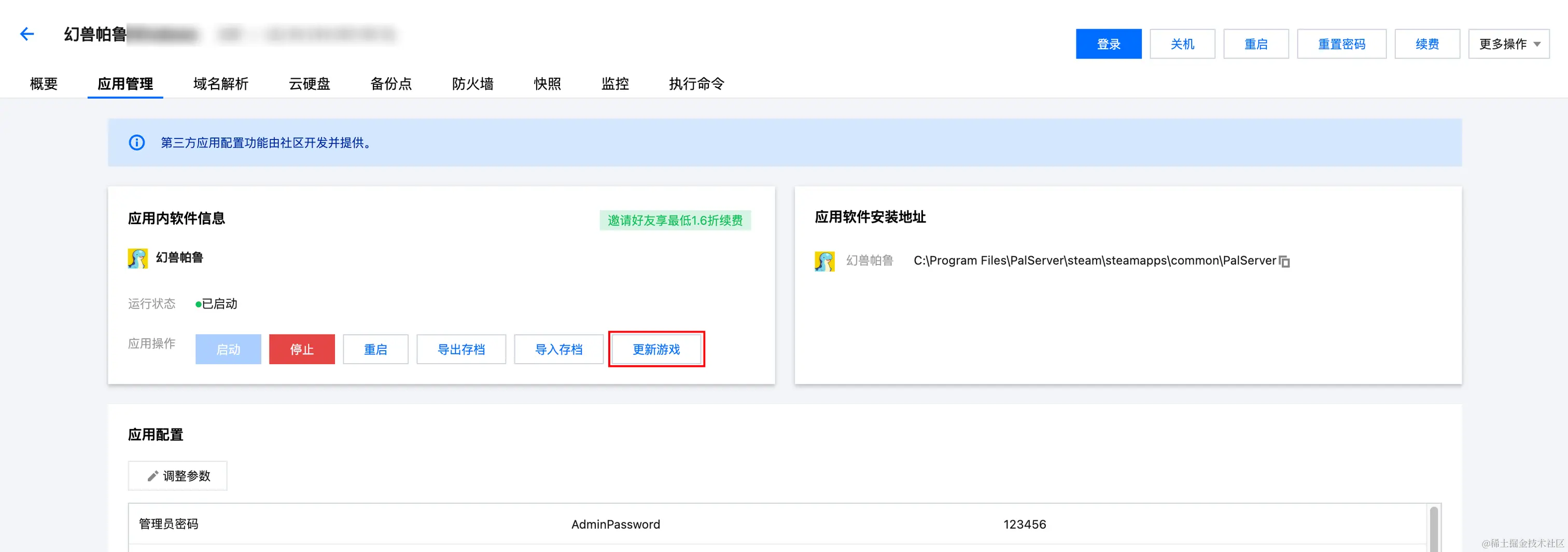Image resolution: width=1568 pixels, height=552 pixels.
Task: View the 监控 tab
Action: point(615,84)
